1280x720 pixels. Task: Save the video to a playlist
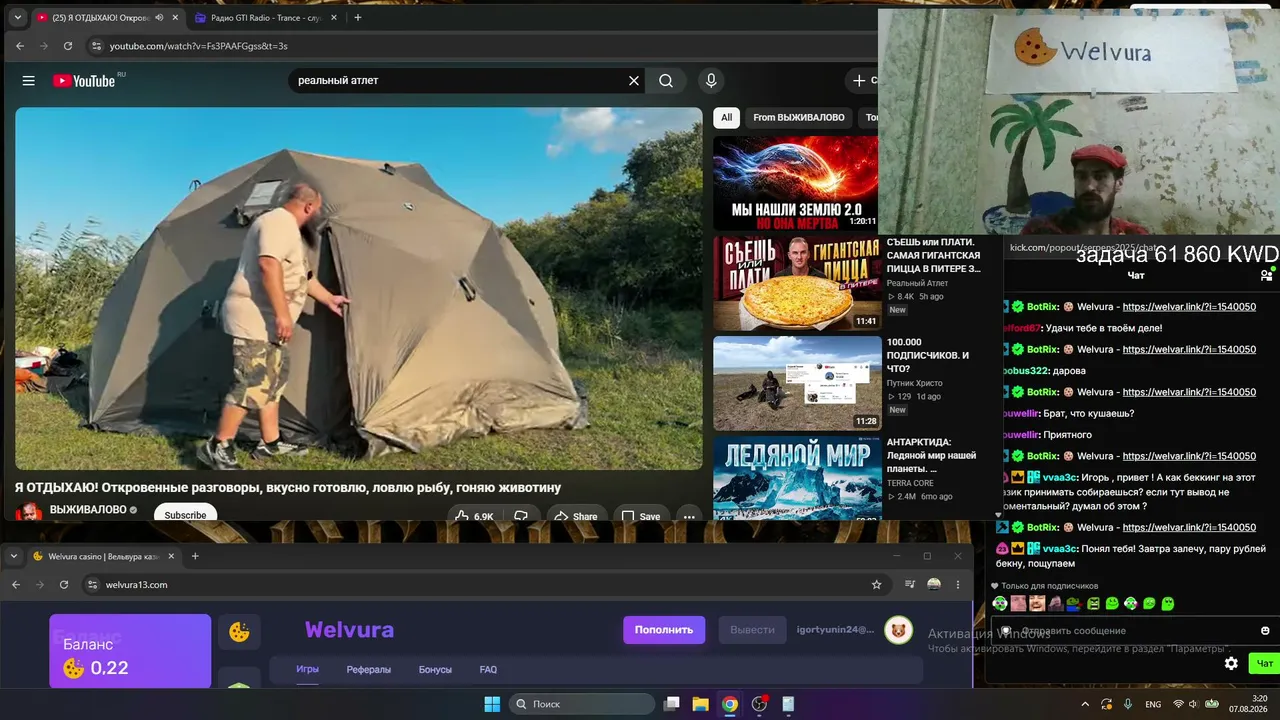tap(641, 516)
